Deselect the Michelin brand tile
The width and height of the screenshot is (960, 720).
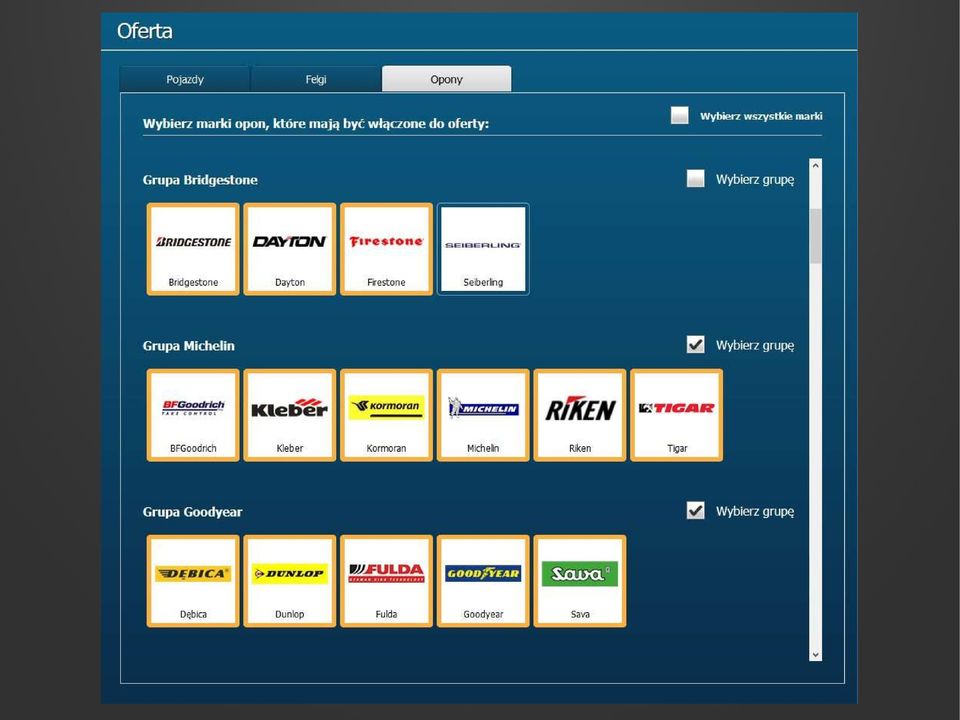click(483, 415)
